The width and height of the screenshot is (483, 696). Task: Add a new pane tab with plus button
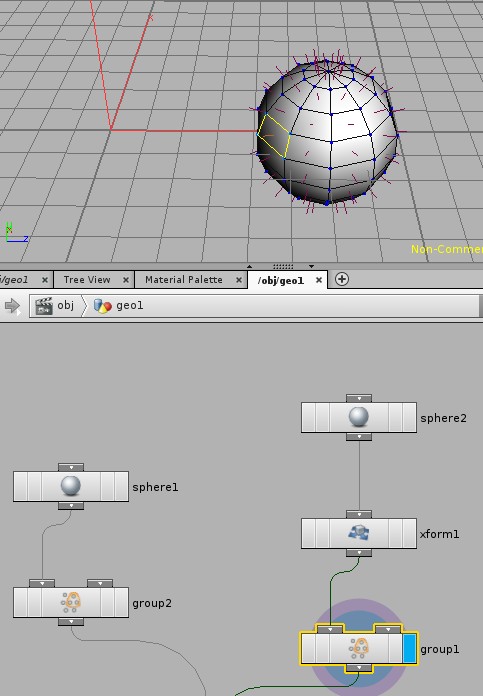click(341, 279)
